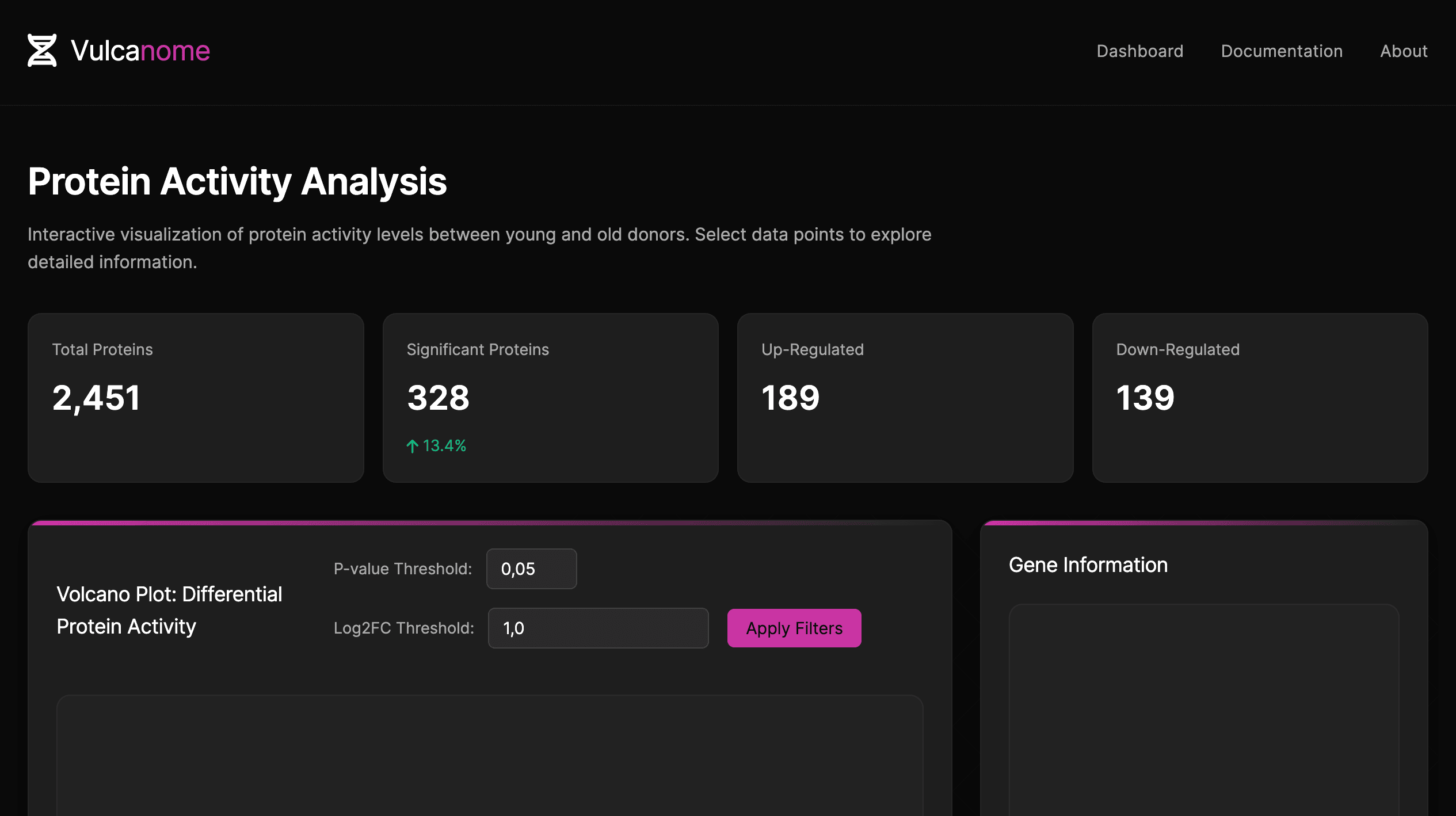Select the Total Proteins value 2,451
This screenshot has height=816, width=1456.
click(x=96, y=398)
